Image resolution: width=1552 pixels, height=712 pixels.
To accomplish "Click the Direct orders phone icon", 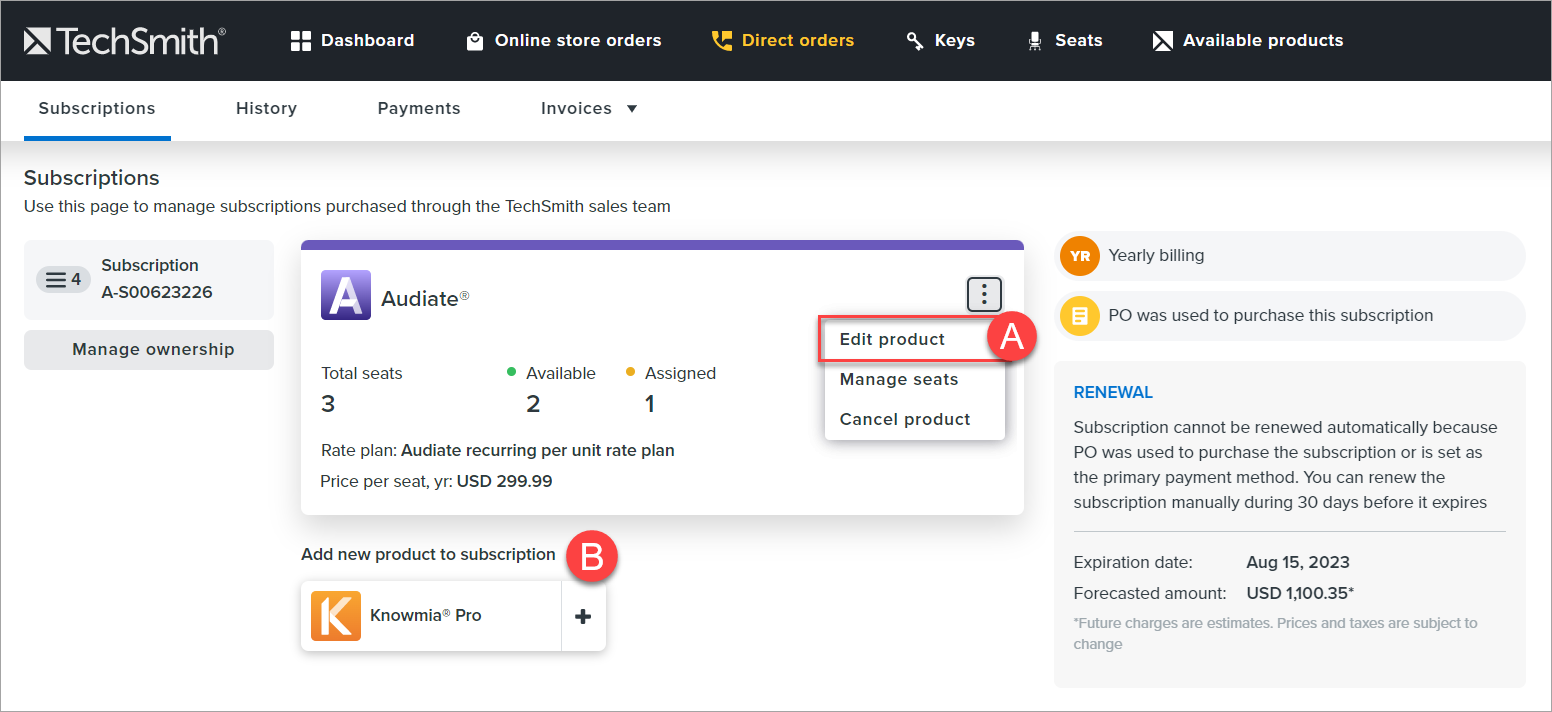I will click(x=721, y=40).
